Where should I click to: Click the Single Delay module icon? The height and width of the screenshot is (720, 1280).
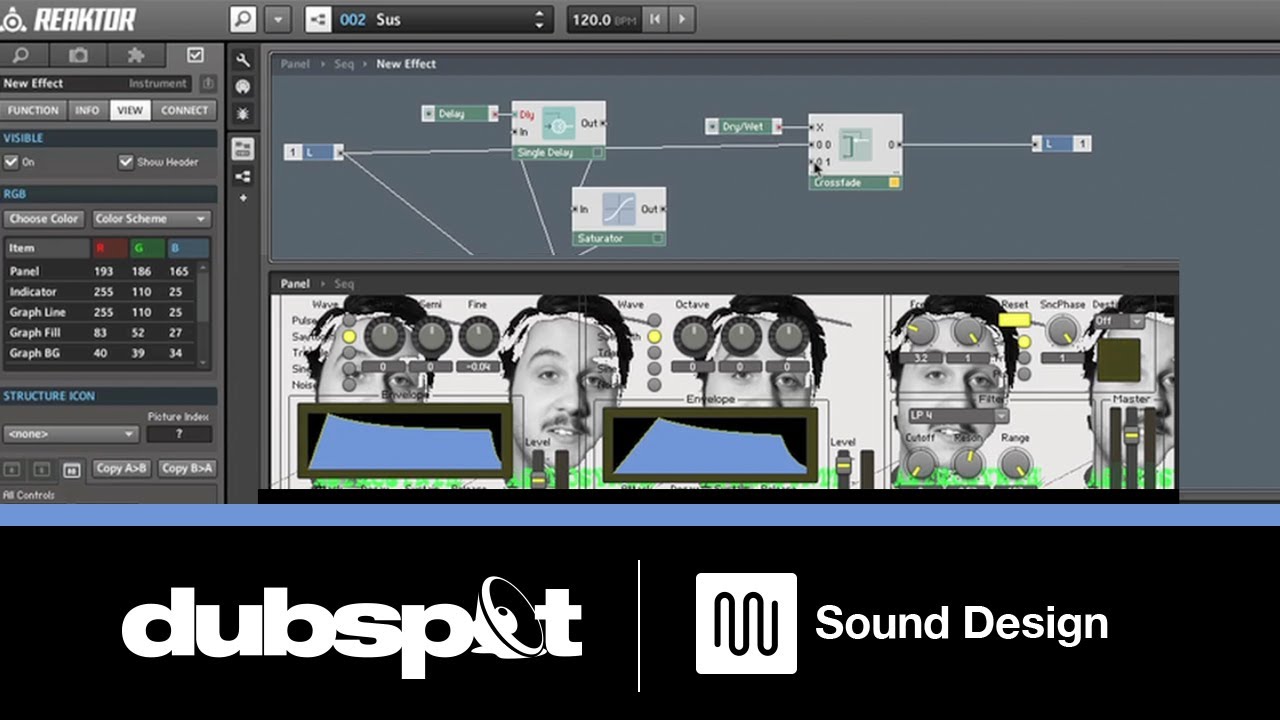coord(559,125)
